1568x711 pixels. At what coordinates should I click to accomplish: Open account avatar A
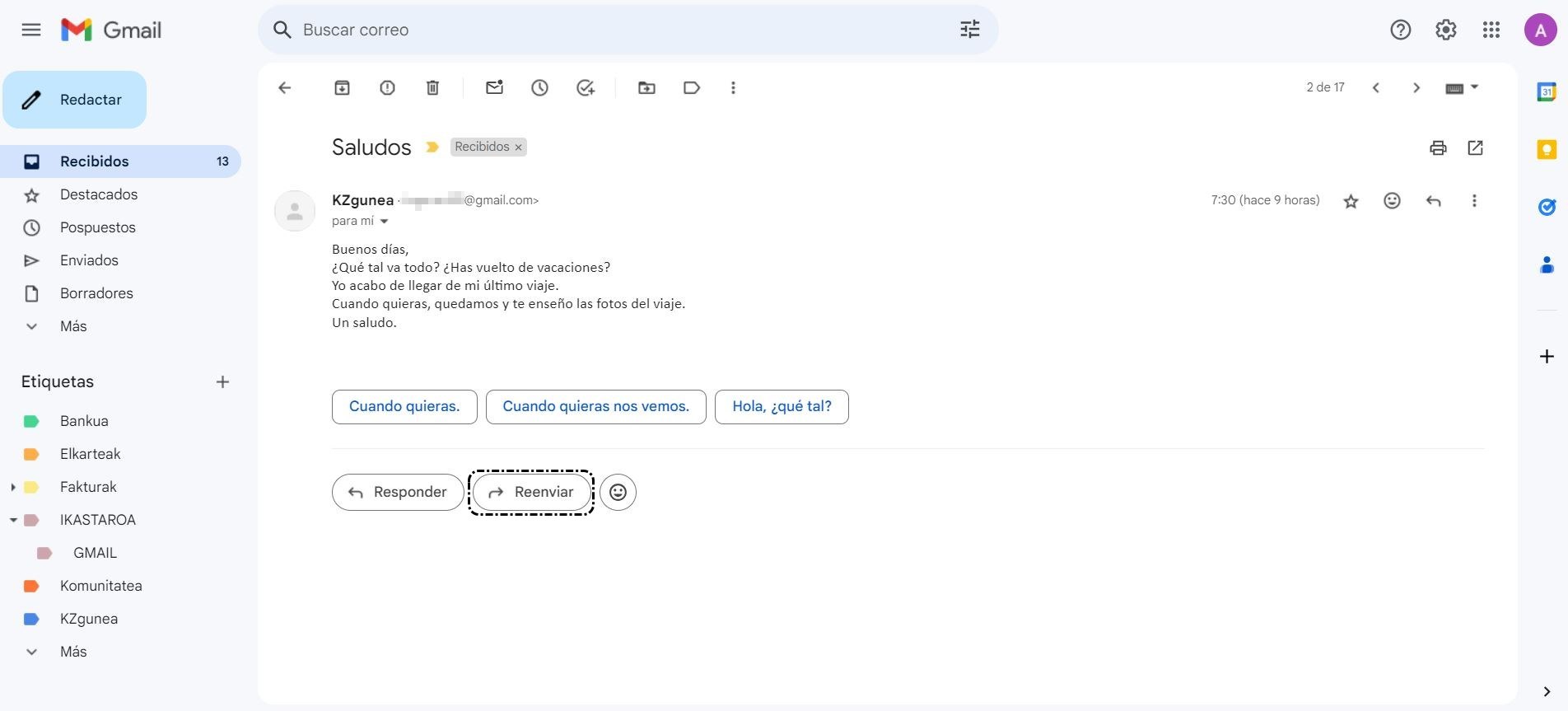[x=1540, y=30]
